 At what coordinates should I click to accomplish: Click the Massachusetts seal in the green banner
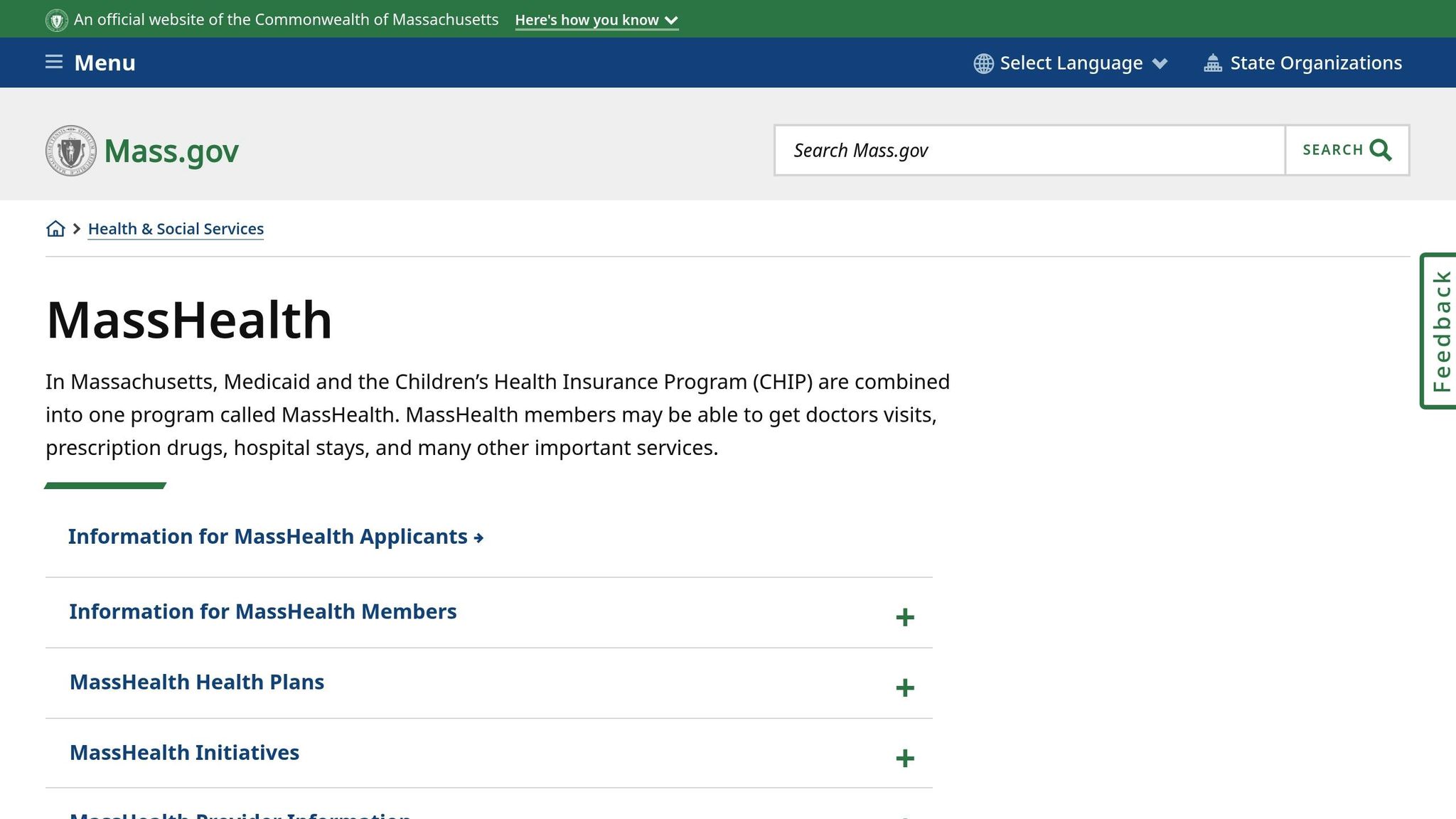point(56,19)
